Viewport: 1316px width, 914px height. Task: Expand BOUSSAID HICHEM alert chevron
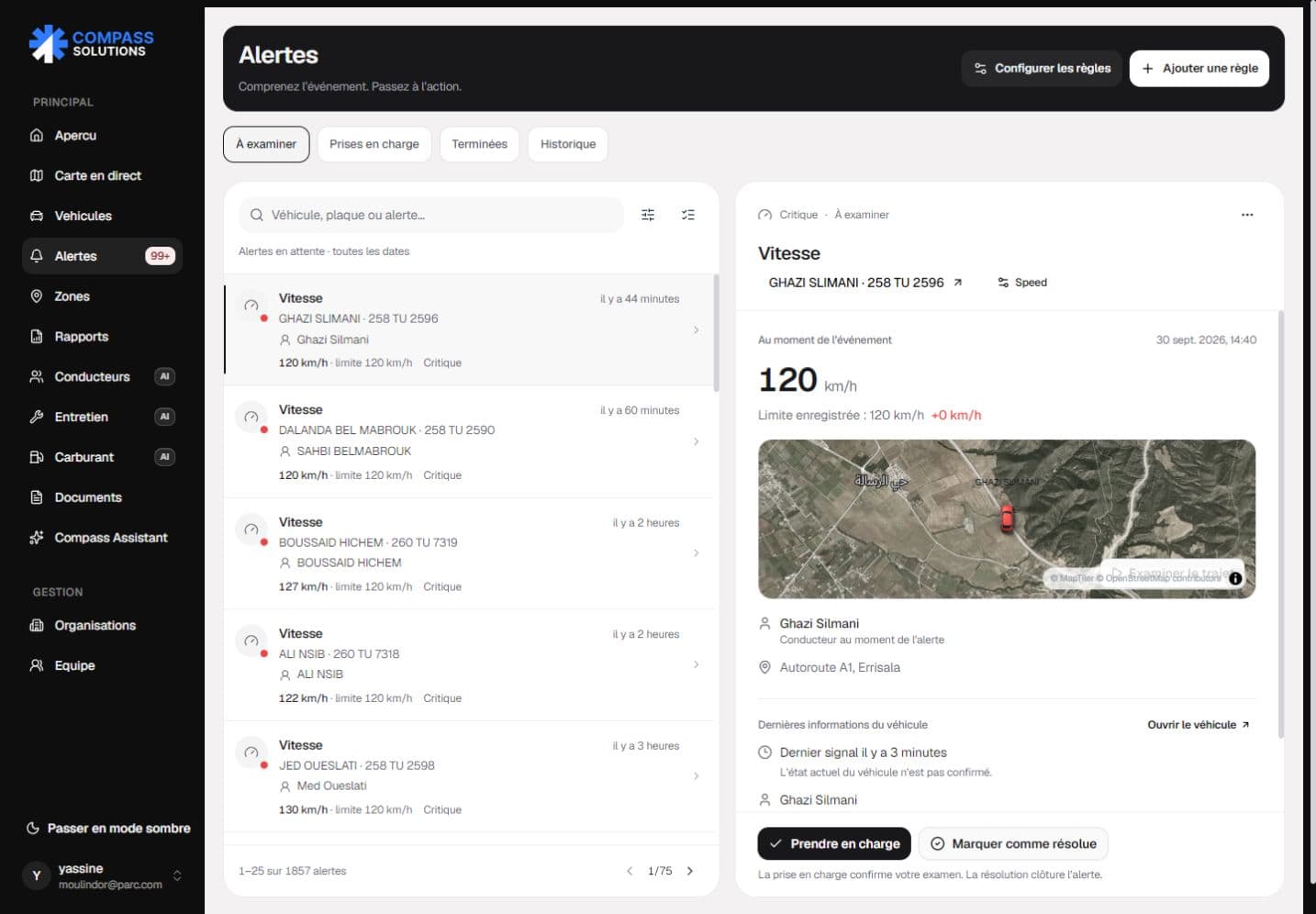tap(697, 552)
